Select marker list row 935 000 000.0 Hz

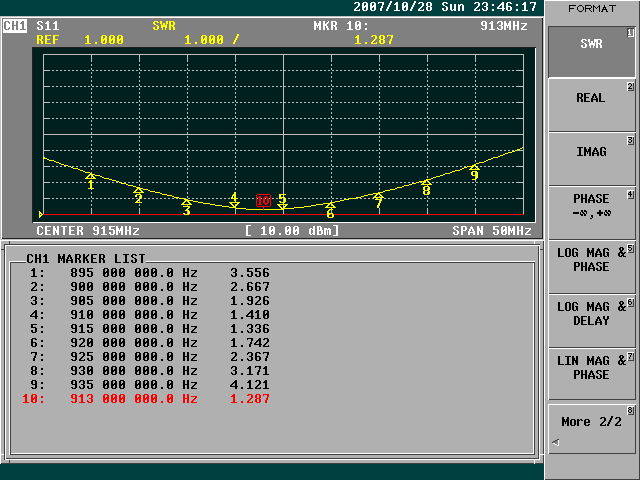click(x=149, y=385)
